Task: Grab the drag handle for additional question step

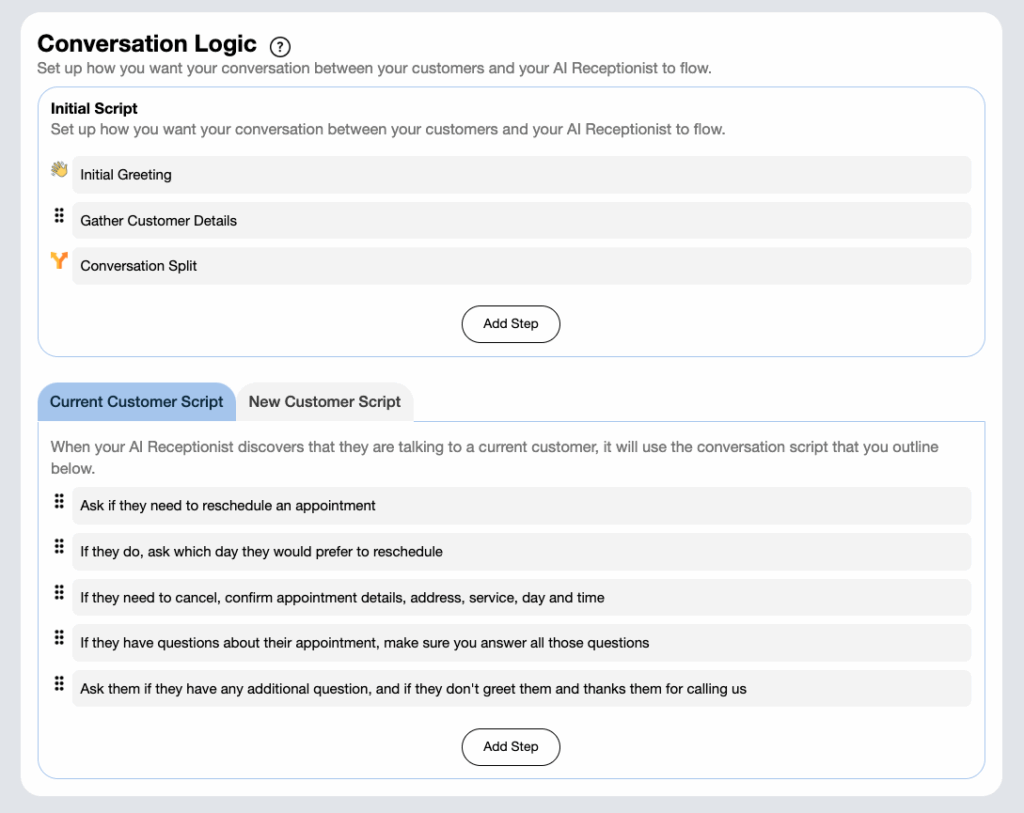Action: coord(59,683)
